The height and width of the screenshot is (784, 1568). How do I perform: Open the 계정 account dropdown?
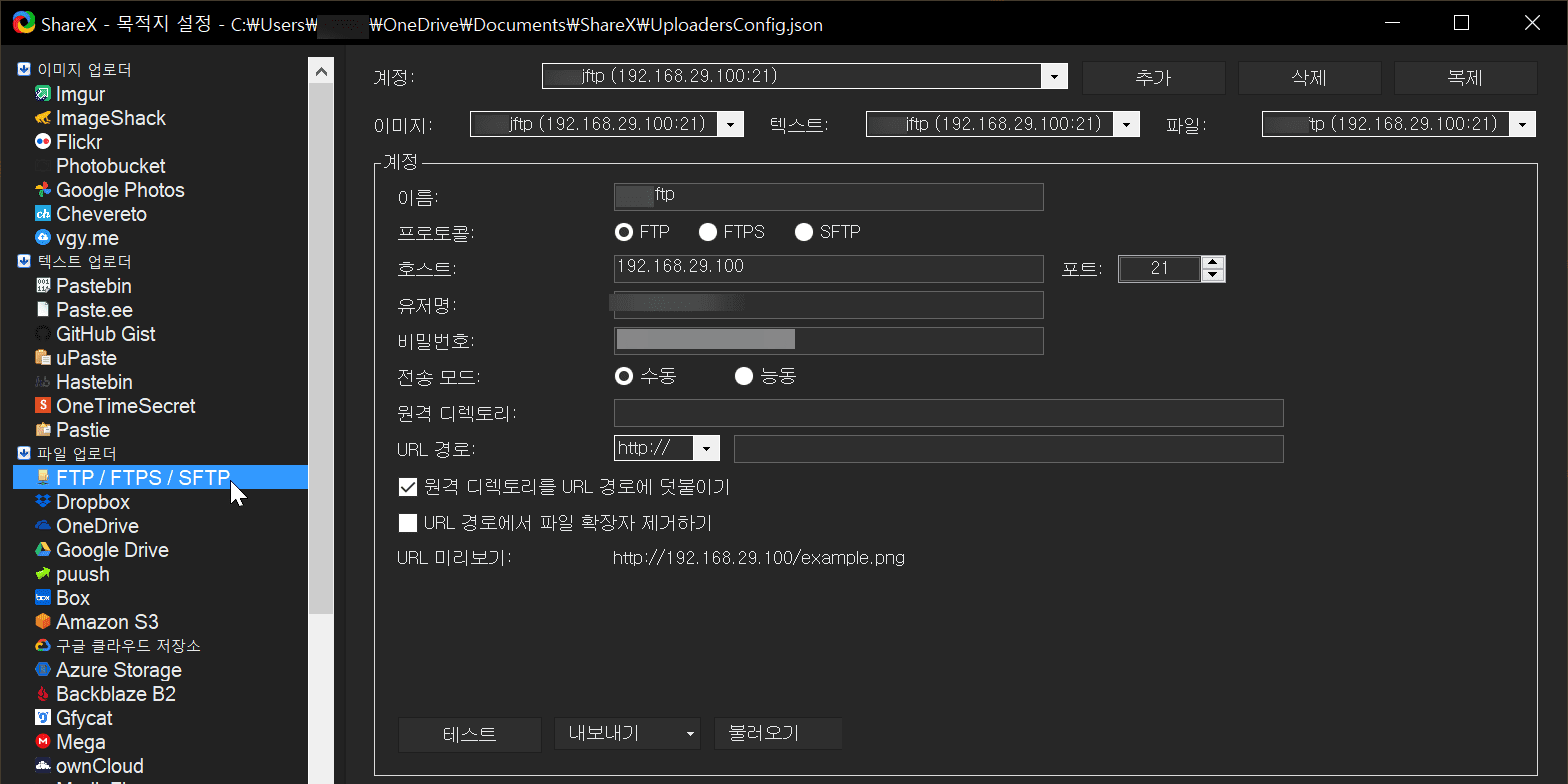(1054, 77)
